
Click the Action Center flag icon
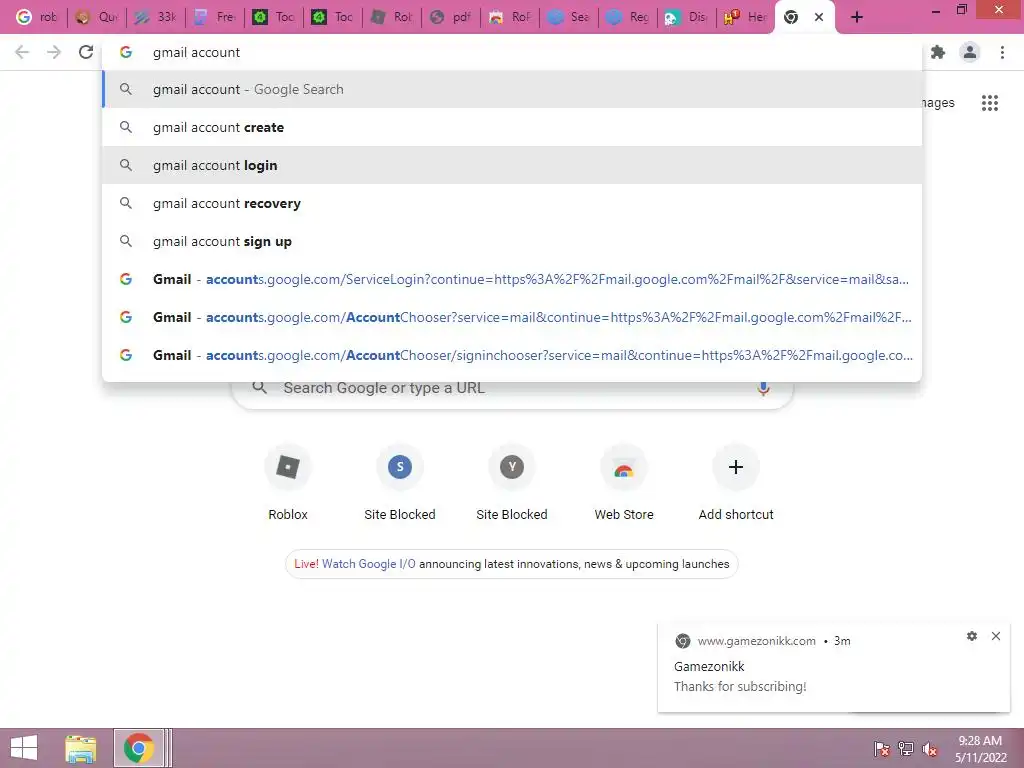click(882, 749)
